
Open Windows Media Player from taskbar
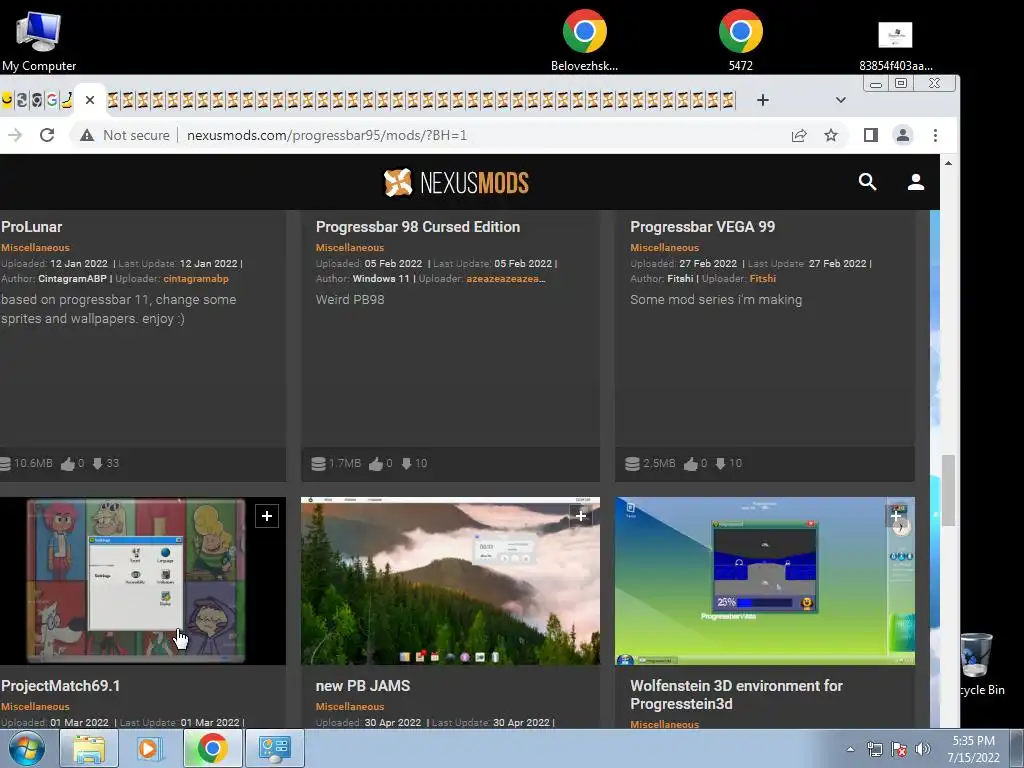click(150, 748)
